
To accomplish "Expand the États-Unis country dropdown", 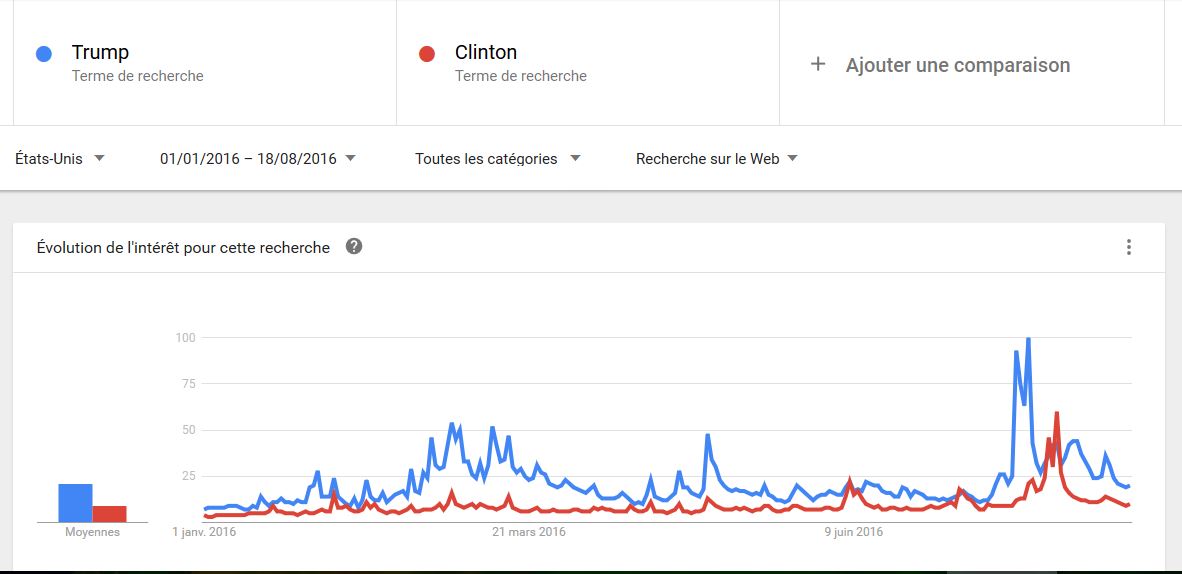I will tap(60, 158).
